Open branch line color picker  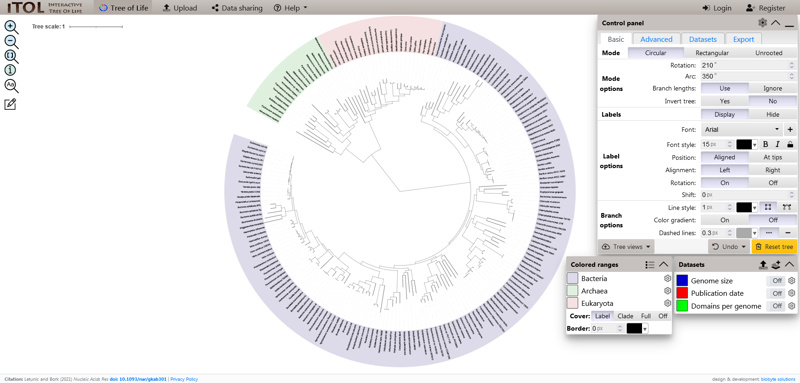coord(747,207)
